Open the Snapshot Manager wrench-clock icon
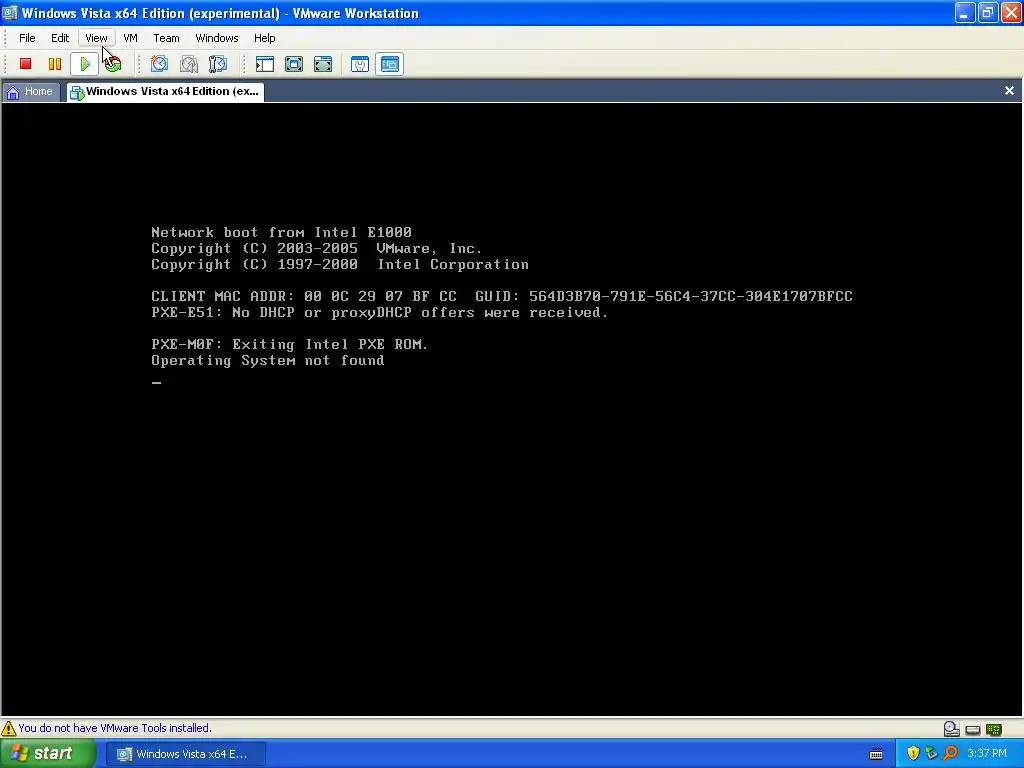This screenshot has width=1024, height=768. click(217, 63)
